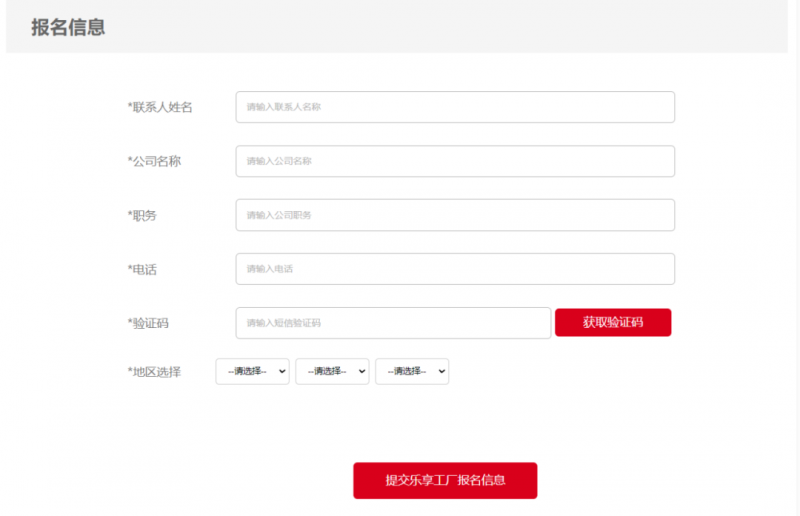Click the 电话 input field
This screenshot has width=800, height=516.
[455, 269]
